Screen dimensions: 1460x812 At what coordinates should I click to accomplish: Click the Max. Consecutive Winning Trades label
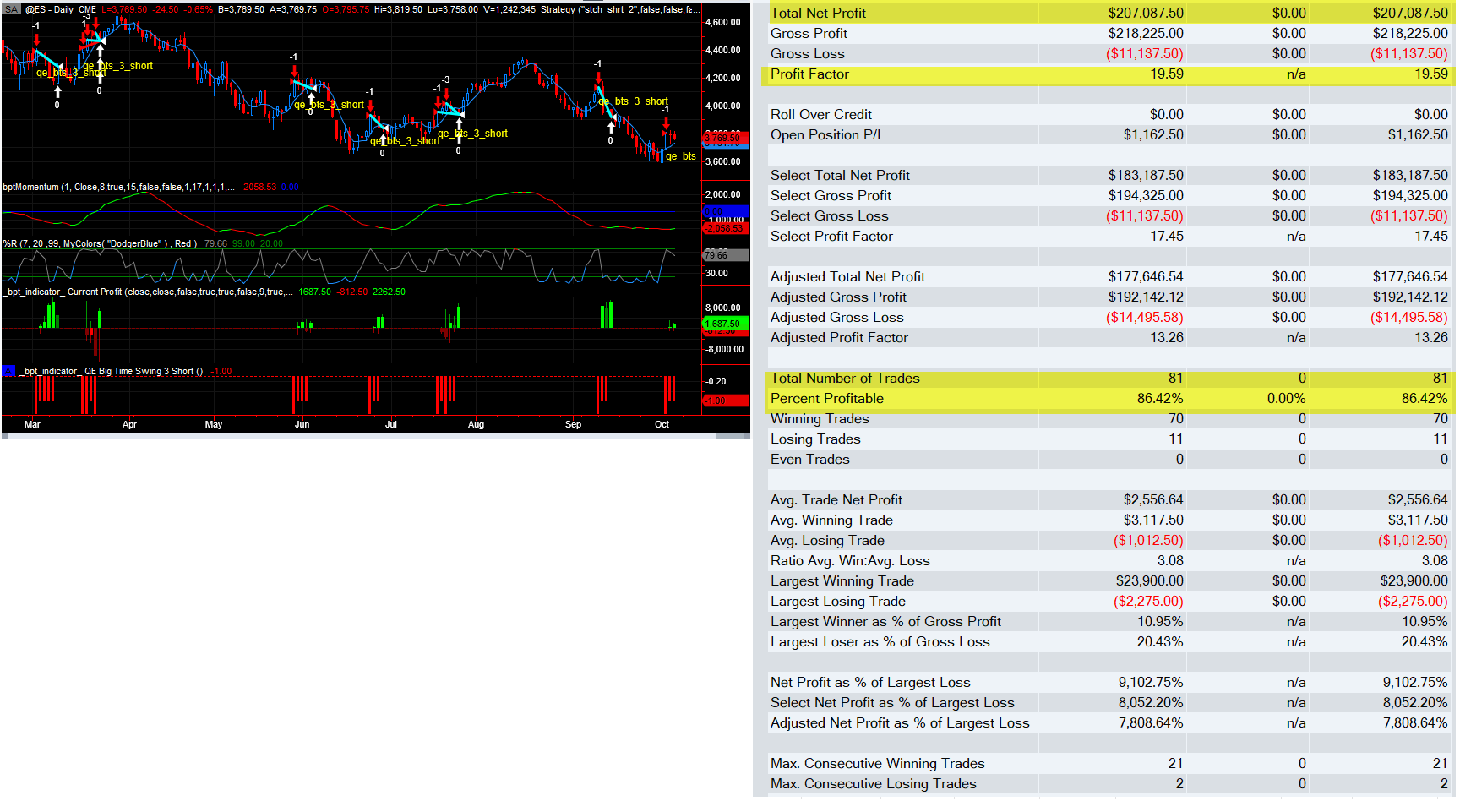[877, 763]
